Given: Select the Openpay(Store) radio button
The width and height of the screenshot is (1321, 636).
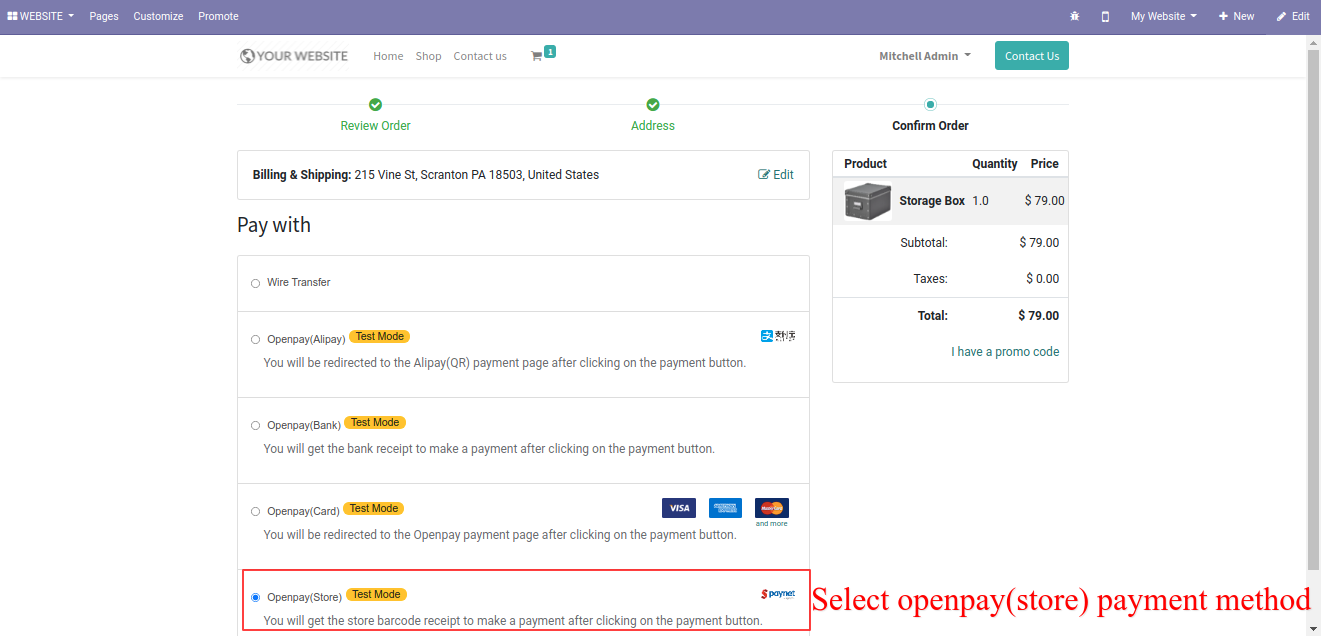Looking at the screenshot, I should (255, 598).
